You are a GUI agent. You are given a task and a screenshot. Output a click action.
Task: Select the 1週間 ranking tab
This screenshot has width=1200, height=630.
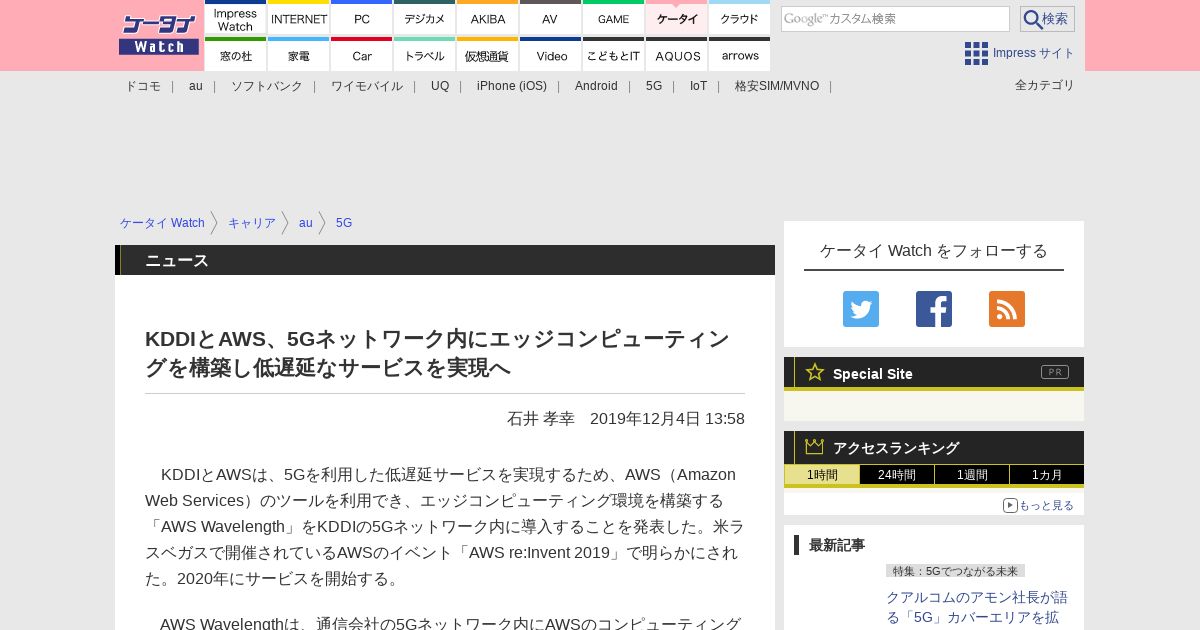tap(972, 475)
